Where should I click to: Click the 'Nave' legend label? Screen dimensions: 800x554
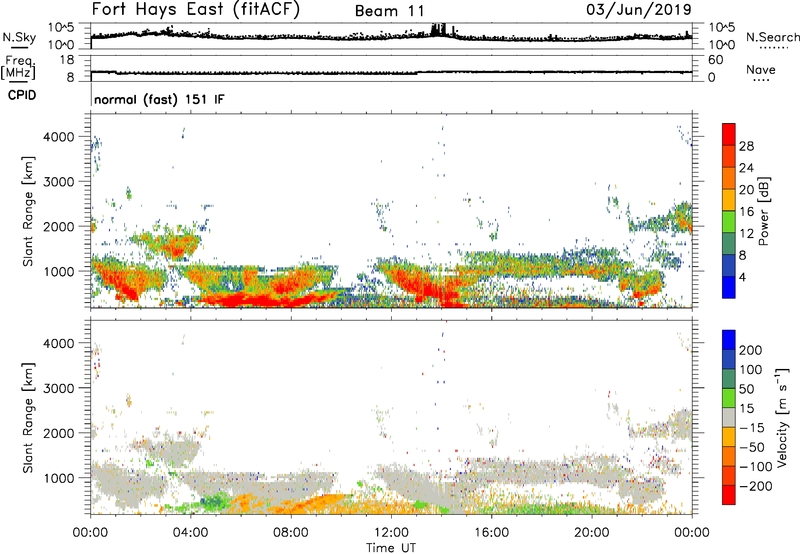click(760, 69)
